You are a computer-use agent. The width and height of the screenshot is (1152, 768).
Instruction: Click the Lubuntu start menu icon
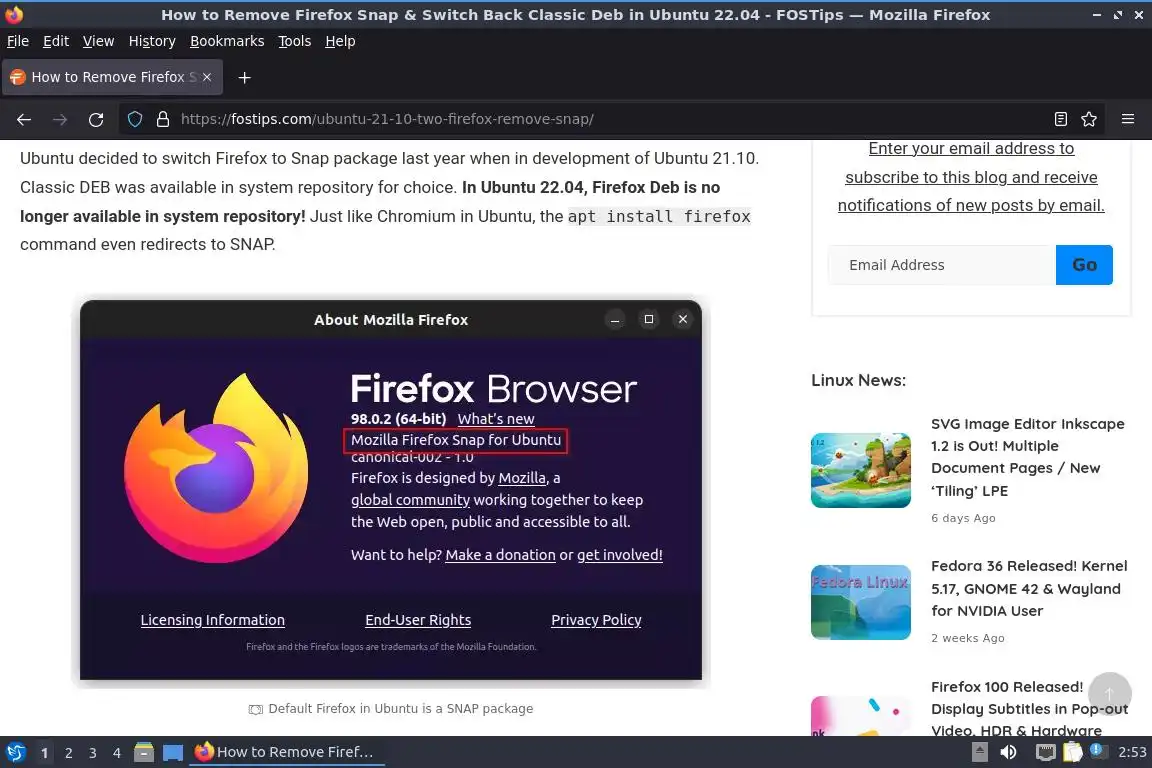tap(15, 752)
